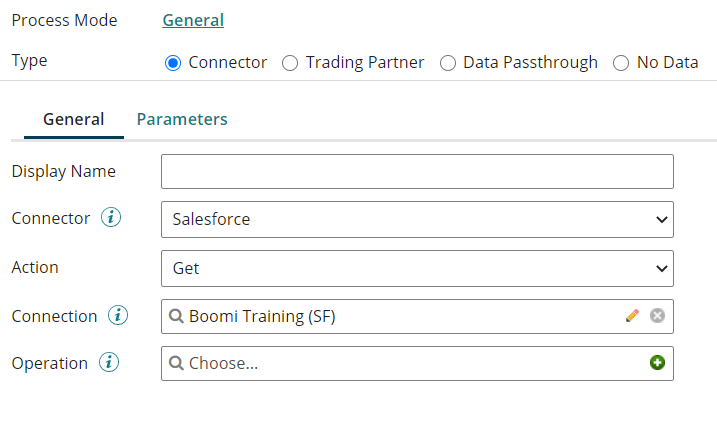Click into the Display Name text field
The width and height of the screenshot is (717, 424).
pos(417,172)
